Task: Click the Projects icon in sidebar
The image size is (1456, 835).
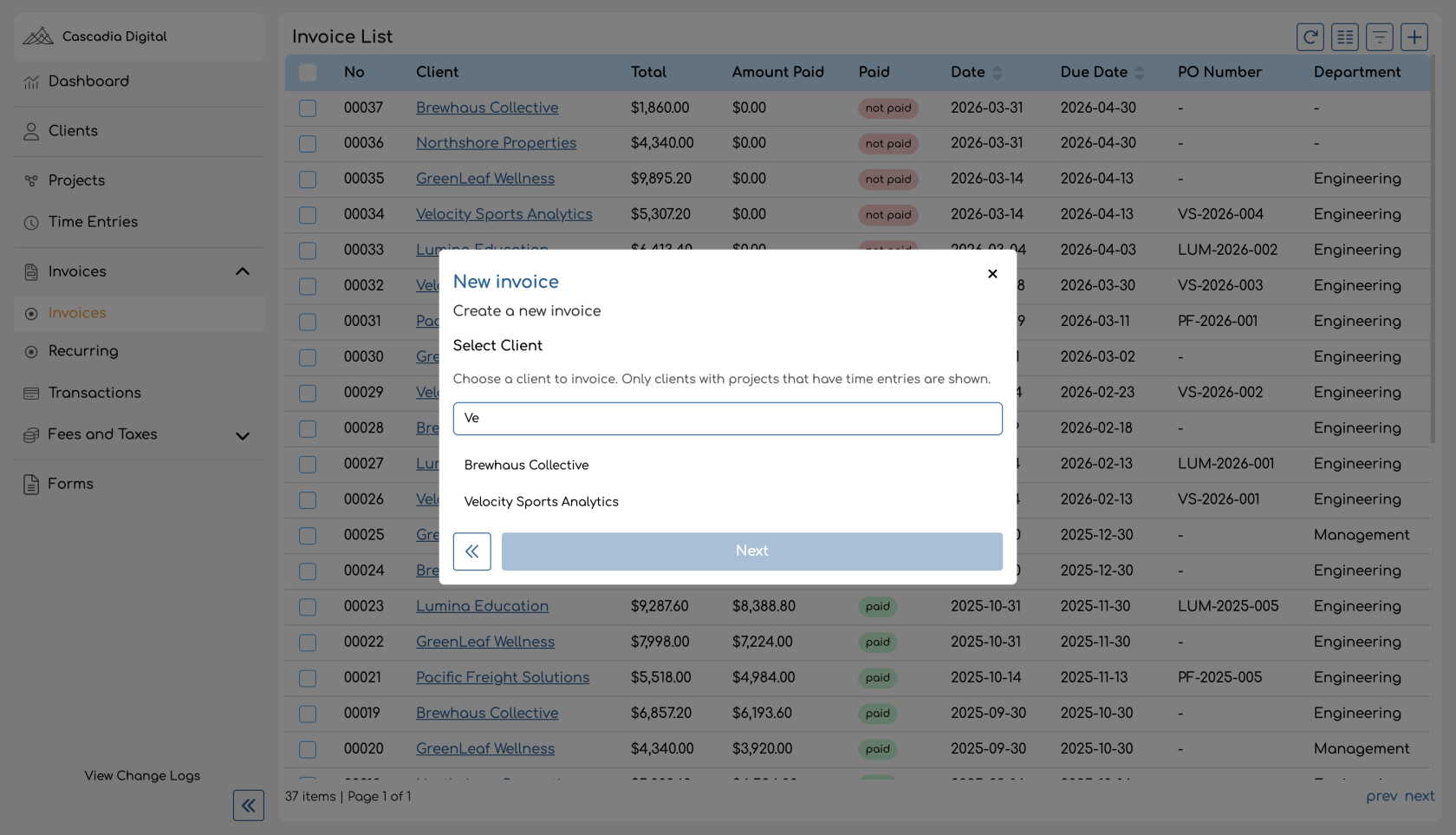Action: [x=31, y=180]
